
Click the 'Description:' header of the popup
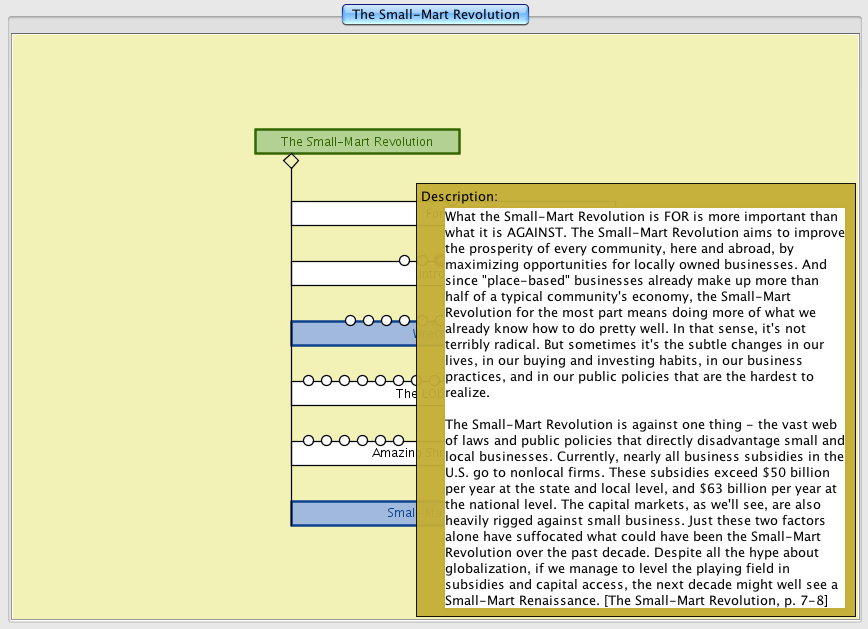click(459, 197)
